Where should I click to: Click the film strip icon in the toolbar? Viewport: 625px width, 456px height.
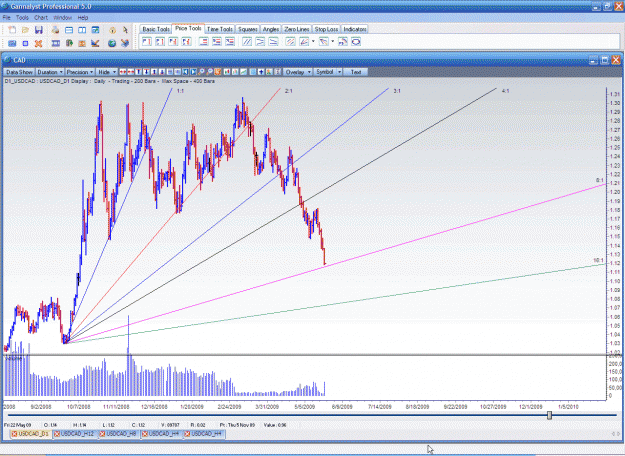tap(56, 43)
